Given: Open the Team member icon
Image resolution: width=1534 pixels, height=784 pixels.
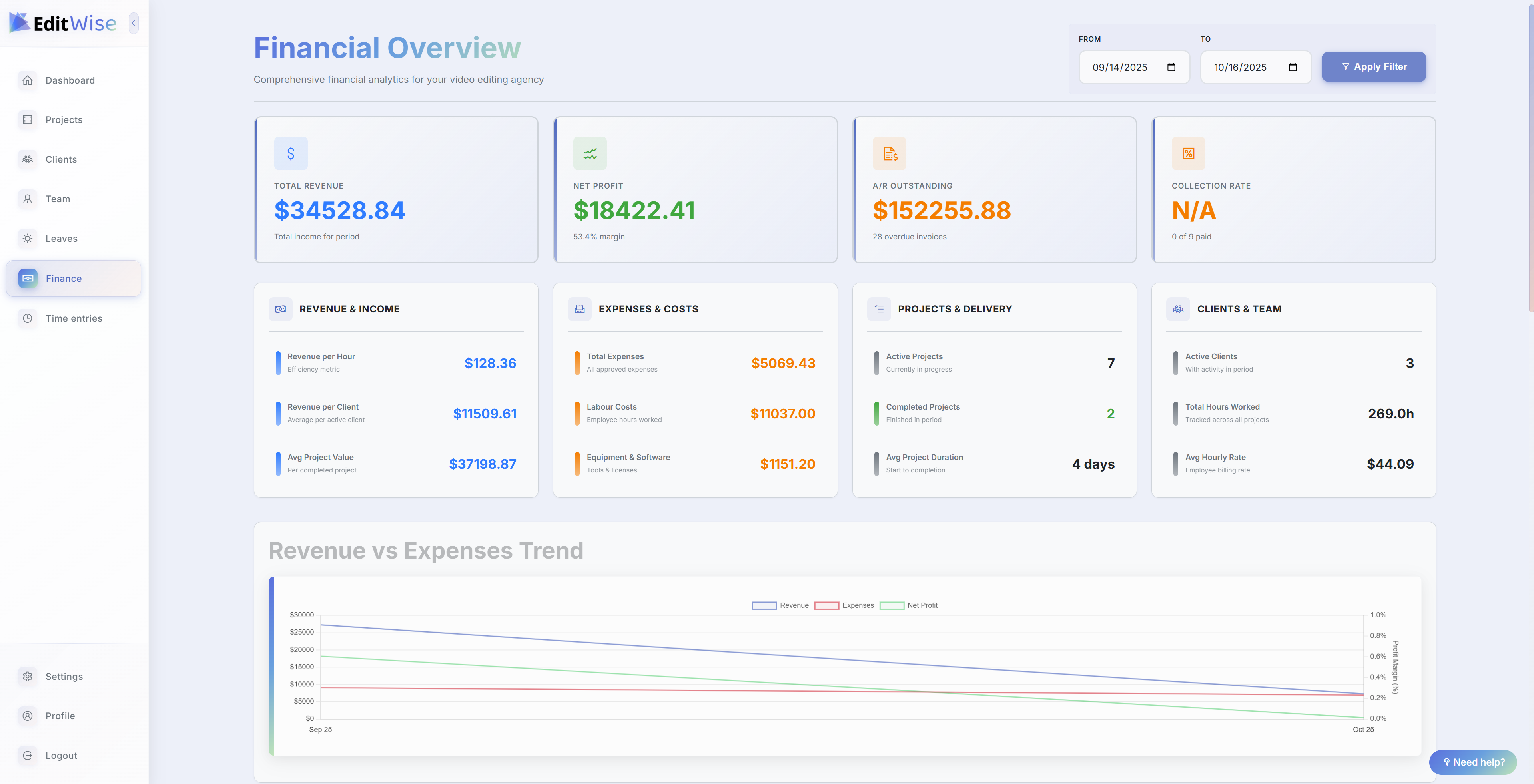Looking at the screenshot, I should pos(28,199).
